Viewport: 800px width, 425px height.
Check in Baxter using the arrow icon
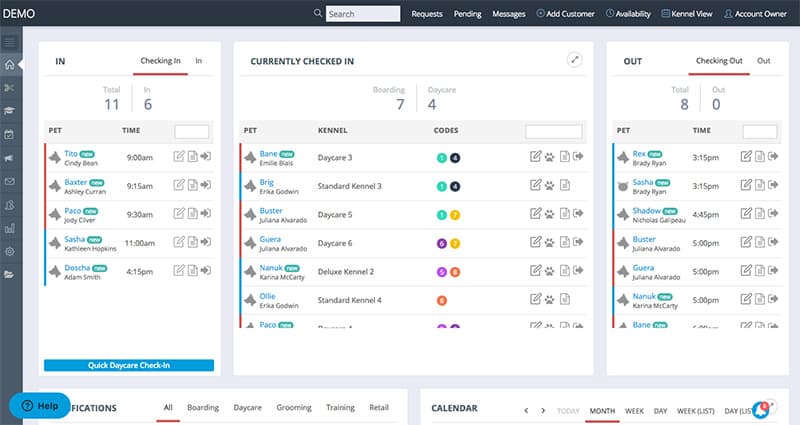pyautogui.click(x=205, y=185)
